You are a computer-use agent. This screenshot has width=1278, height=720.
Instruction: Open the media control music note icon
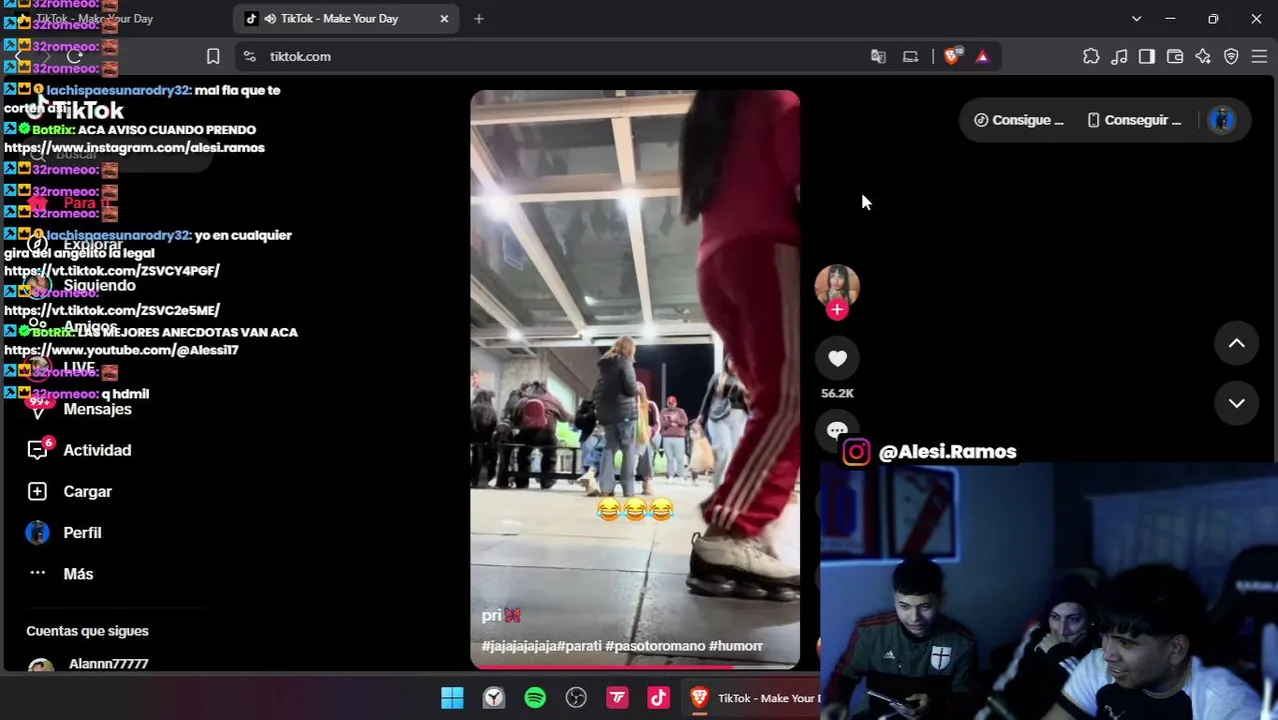coord(1119,57)
